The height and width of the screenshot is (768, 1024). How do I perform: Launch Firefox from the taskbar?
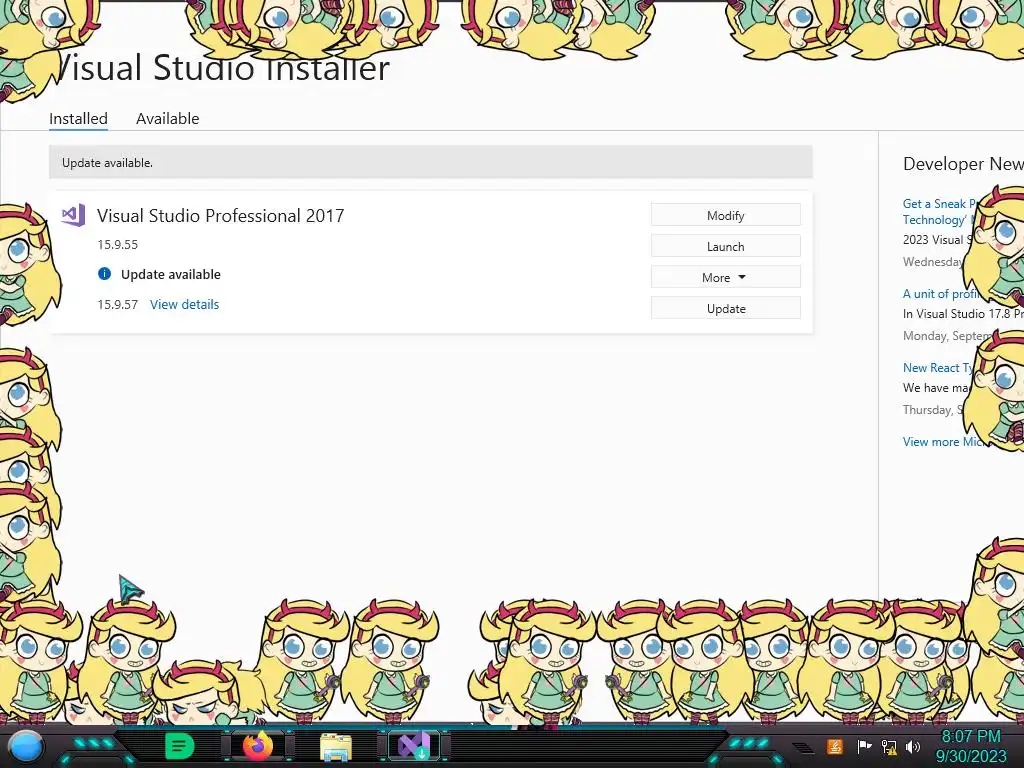[x=258, y=746]
